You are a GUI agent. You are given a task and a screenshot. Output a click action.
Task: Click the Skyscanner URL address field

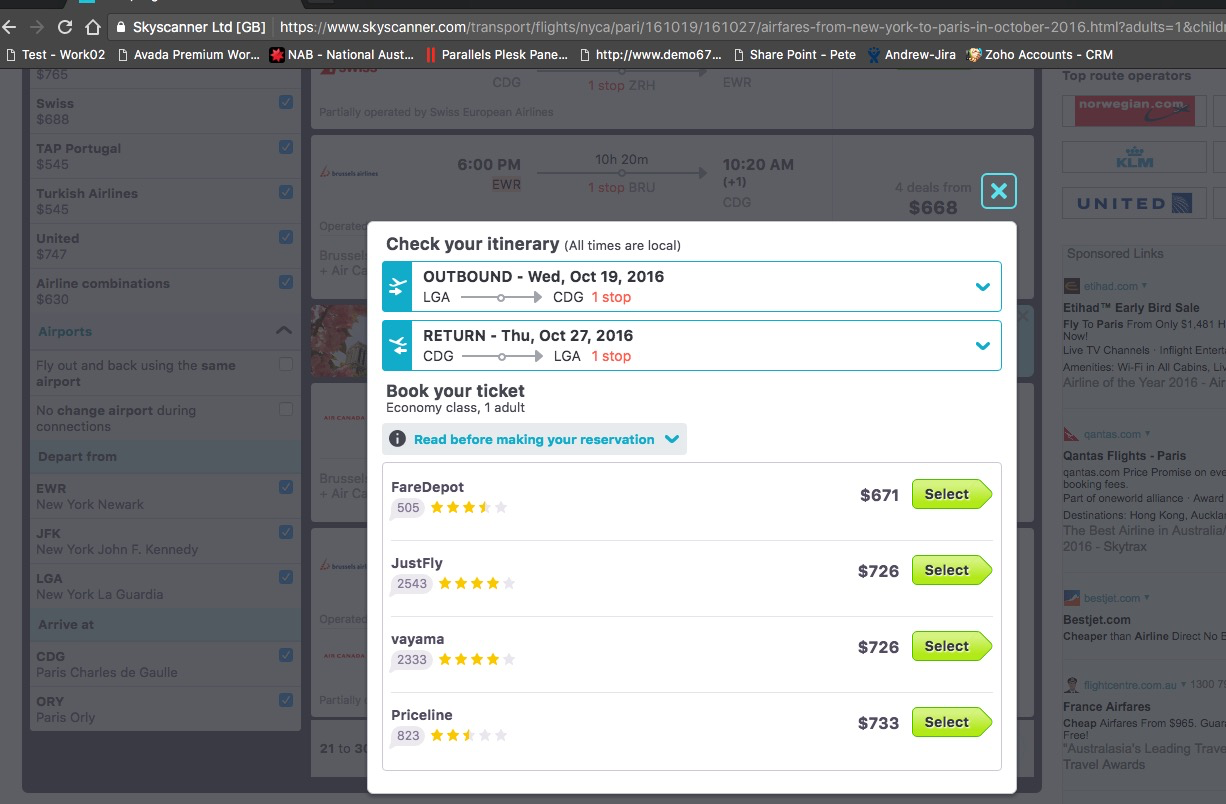click(x=750, y=27)
